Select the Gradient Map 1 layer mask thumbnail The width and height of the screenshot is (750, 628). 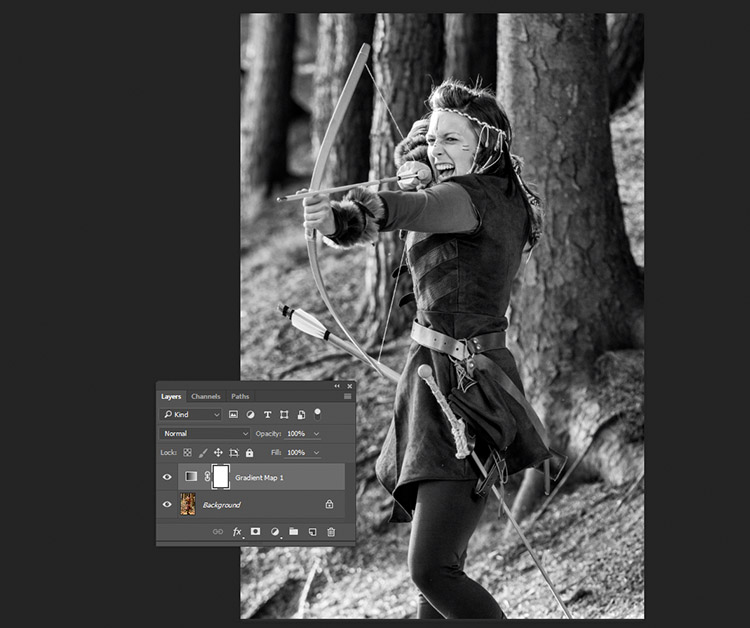[221, 477]
